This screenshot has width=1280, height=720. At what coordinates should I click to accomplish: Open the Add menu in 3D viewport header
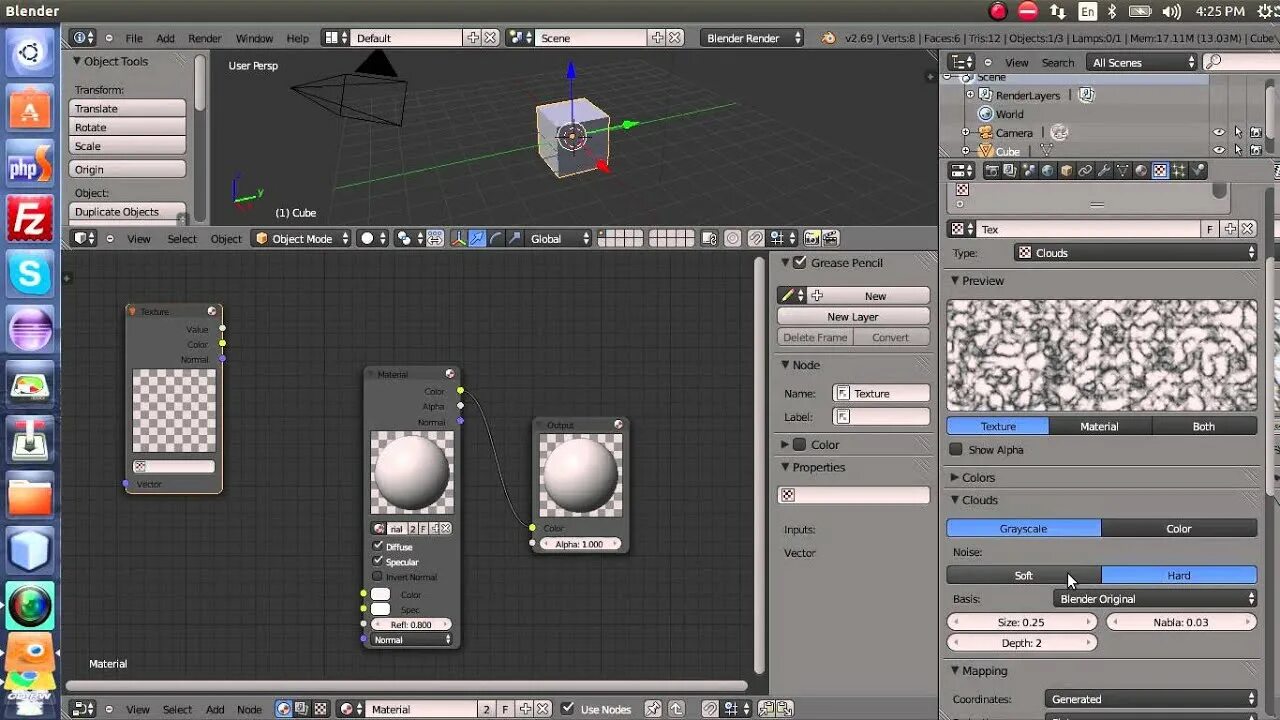(x=165, y=38)
